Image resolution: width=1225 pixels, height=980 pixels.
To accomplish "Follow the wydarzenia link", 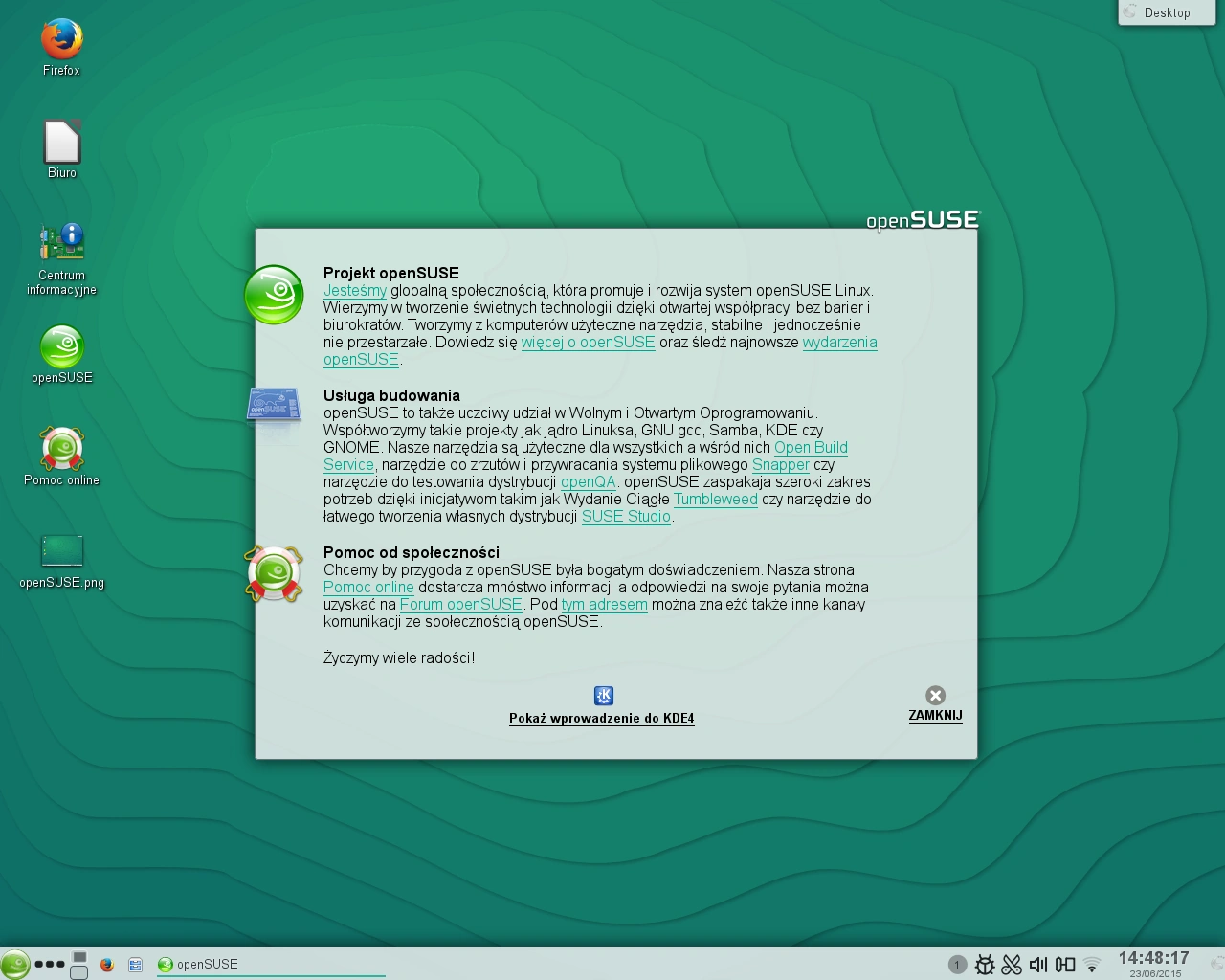I will pos(839,342).
